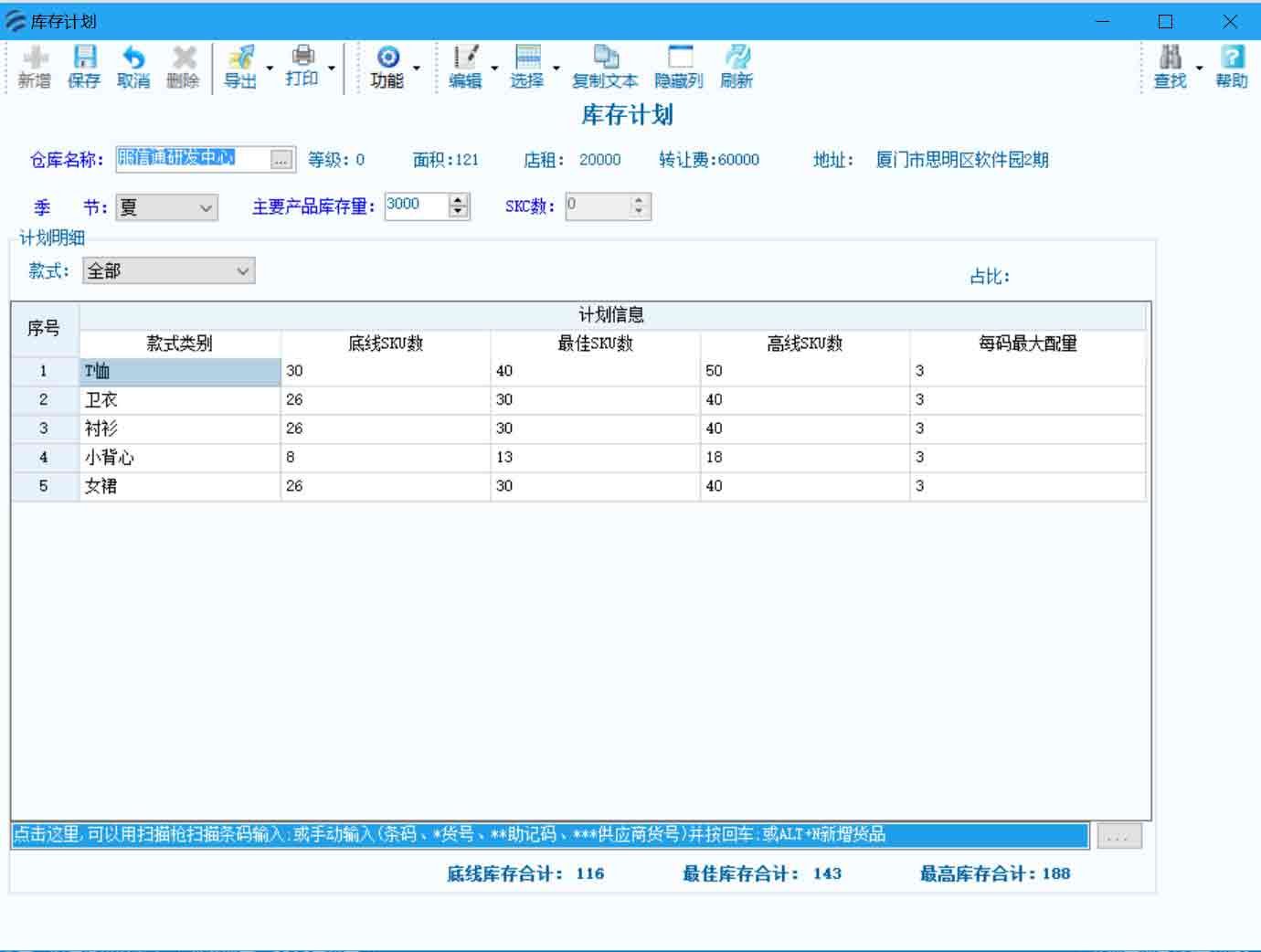This screenshot has width=1261, height=952.
Task: Click the 最佳库存合计 143 total label
Action: (x=762, y=874)
